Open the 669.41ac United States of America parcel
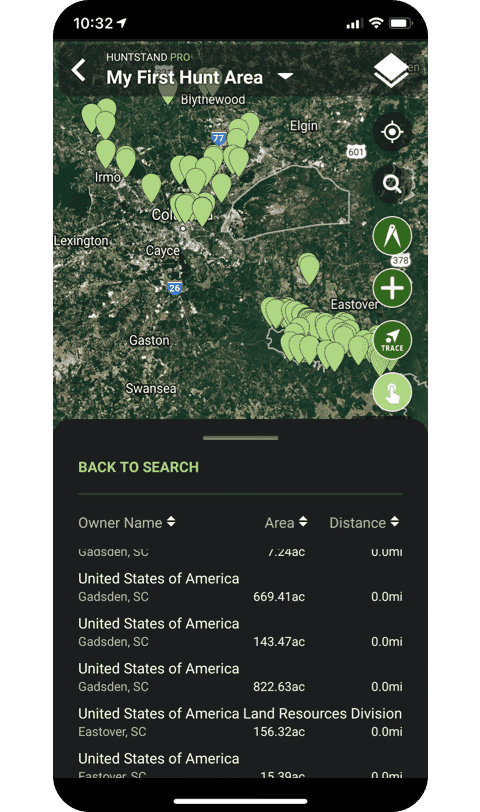This screenshot has width=480, height=812. 240,587
